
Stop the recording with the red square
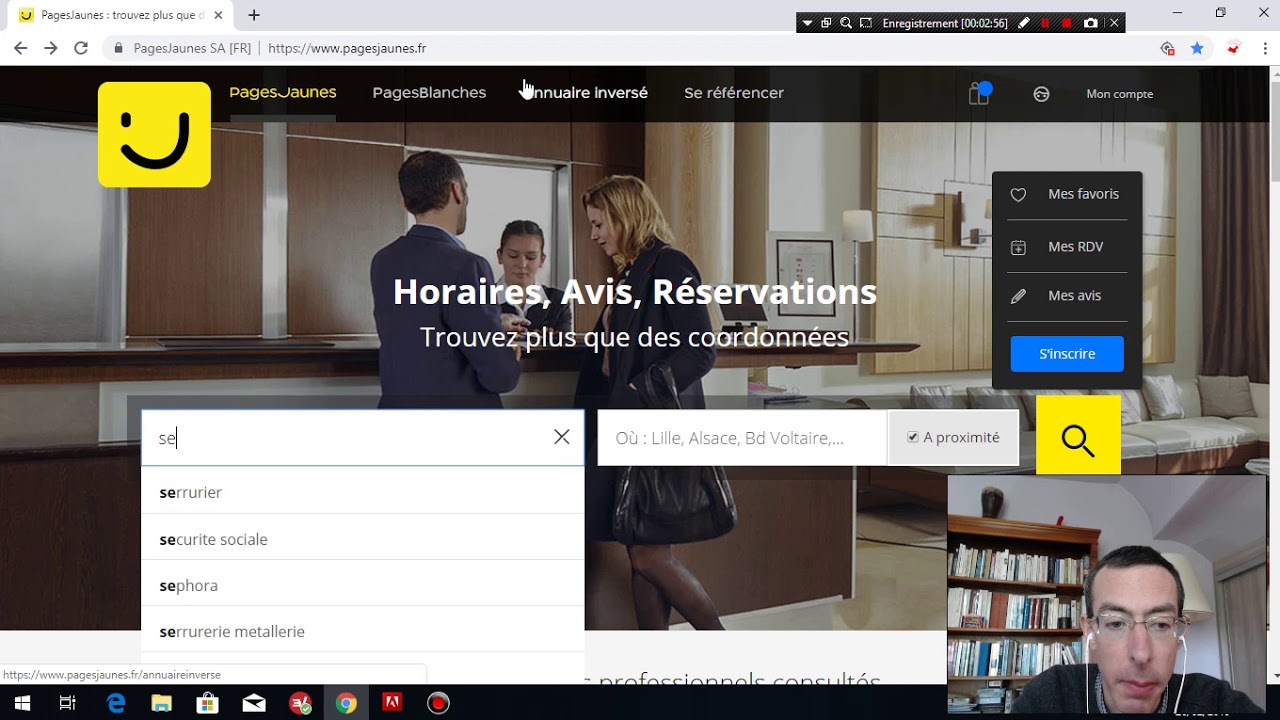pos(1067,23)
